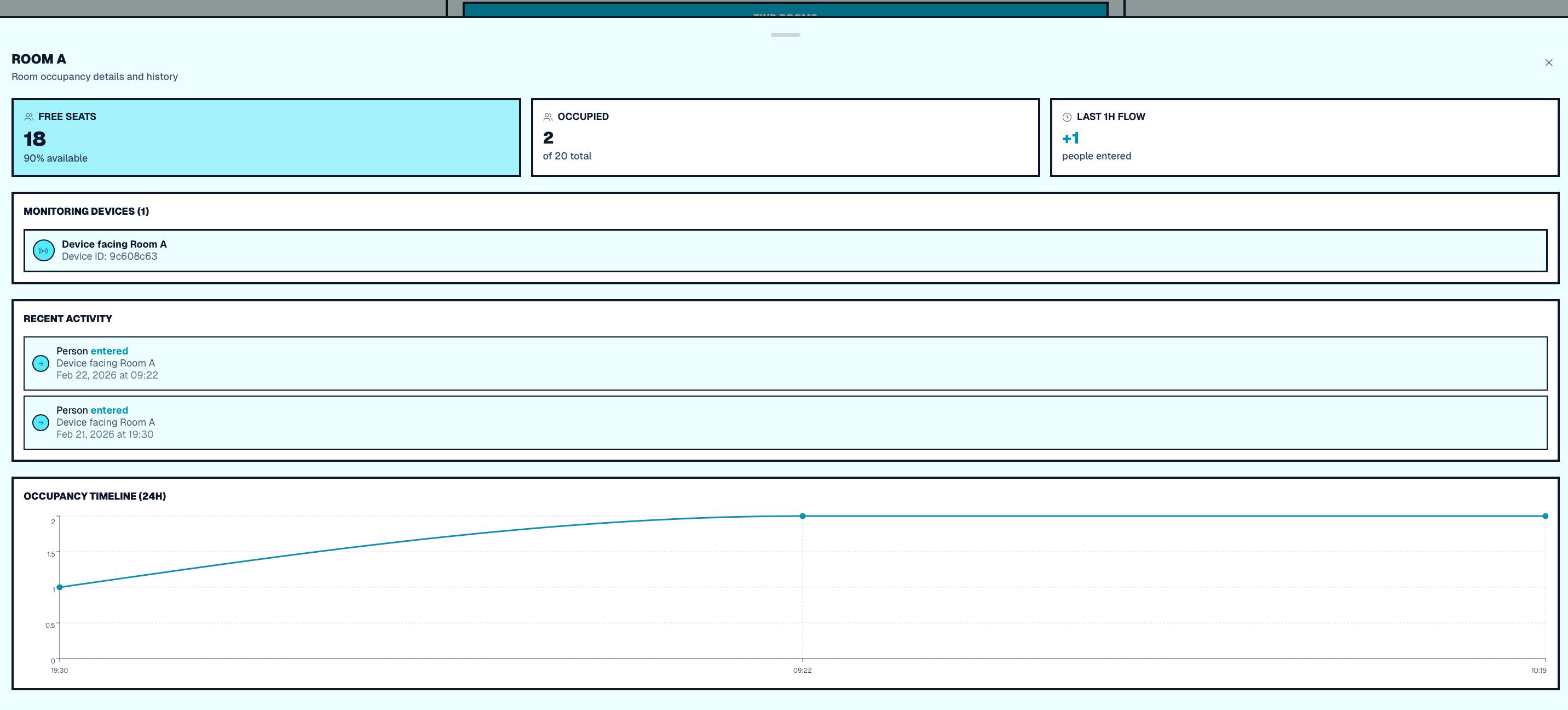Click the Occupied people icon

tap(548, 117)
